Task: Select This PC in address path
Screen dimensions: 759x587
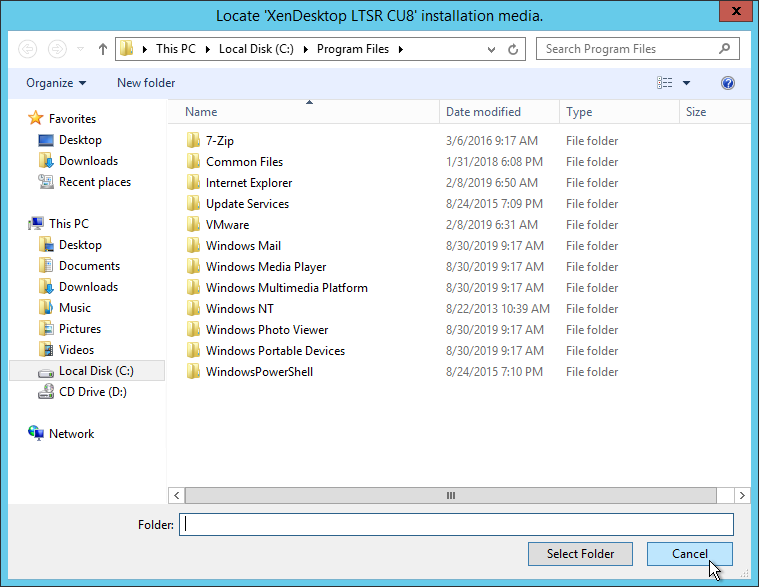Action: click(176, 49)
